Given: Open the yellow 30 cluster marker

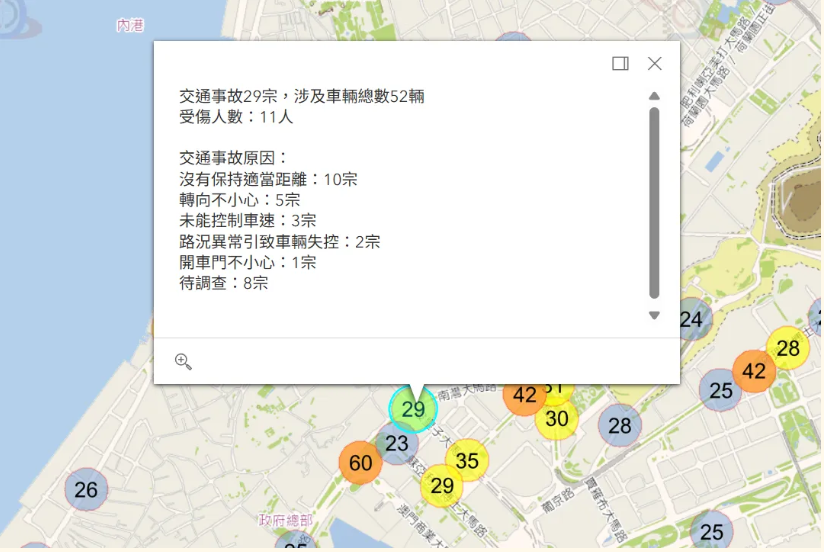Looking at the screenshot, I should pos(557,419).
